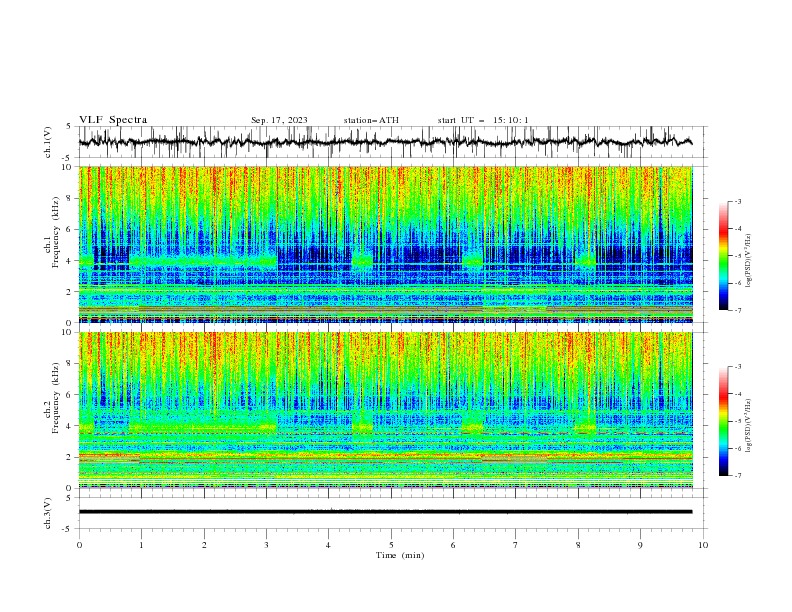This screenshot has width=792, height=612.
Task: Click the 'station=ATH' header label
Action: point(371,120)
